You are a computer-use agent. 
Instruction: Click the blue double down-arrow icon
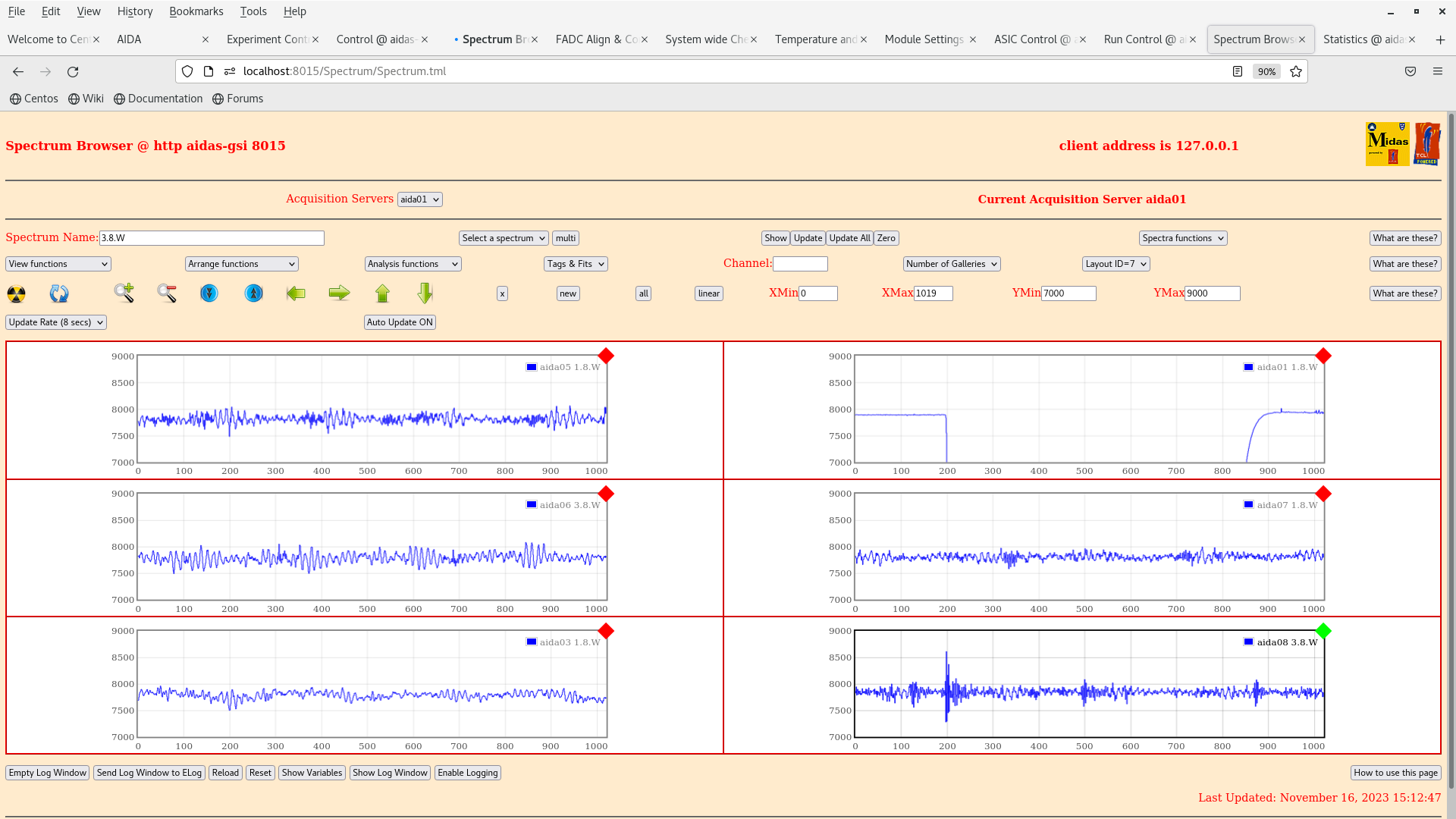click(x=209, y=293)
